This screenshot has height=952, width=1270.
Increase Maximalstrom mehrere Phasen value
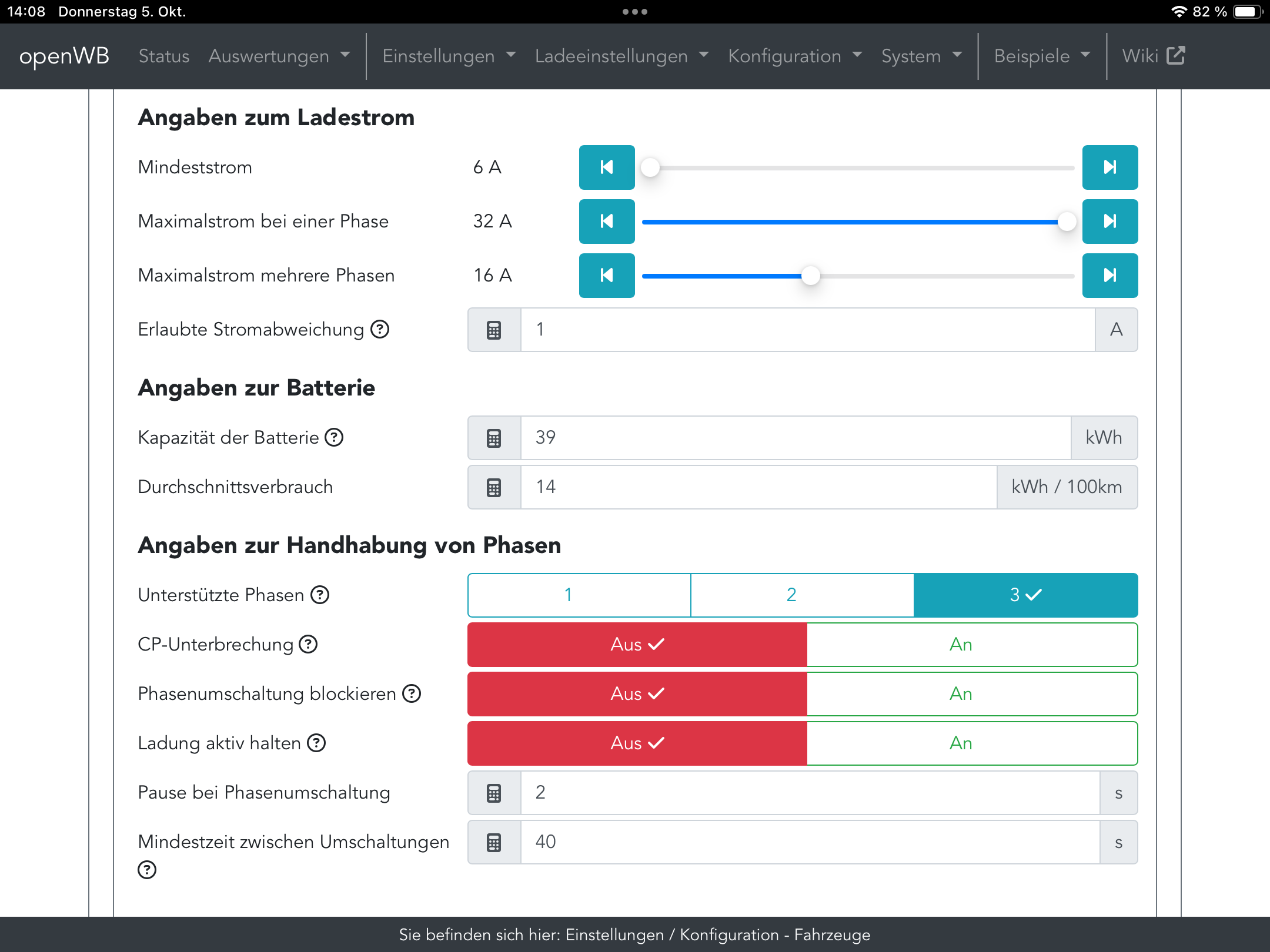point(1109,276)
